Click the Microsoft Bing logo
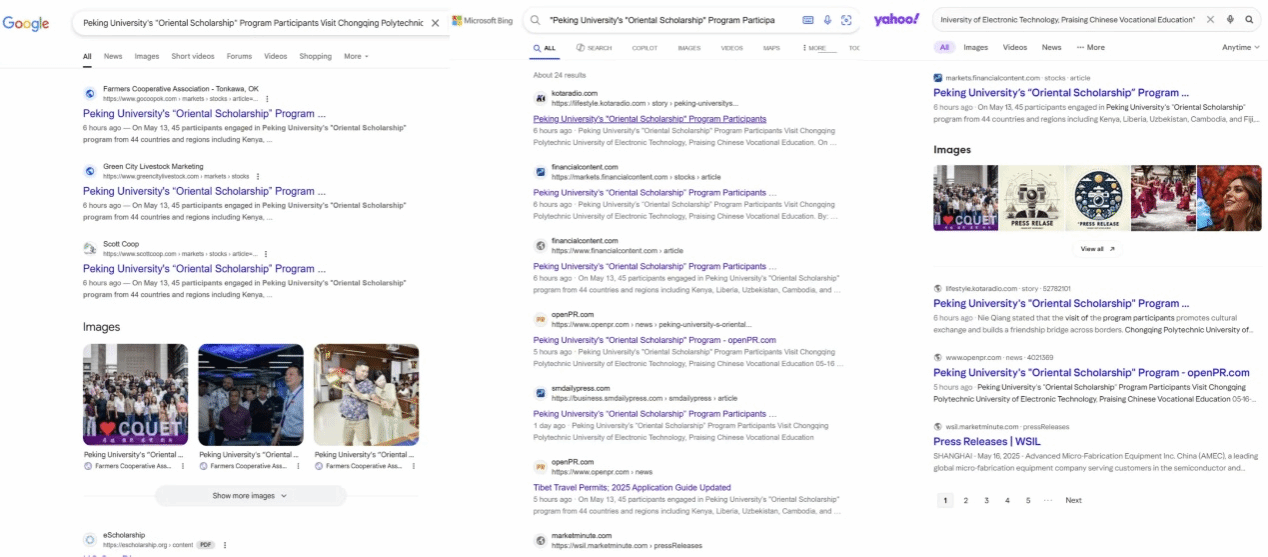This screenshot has width=1268, height=557. click(x=485, y=21)
